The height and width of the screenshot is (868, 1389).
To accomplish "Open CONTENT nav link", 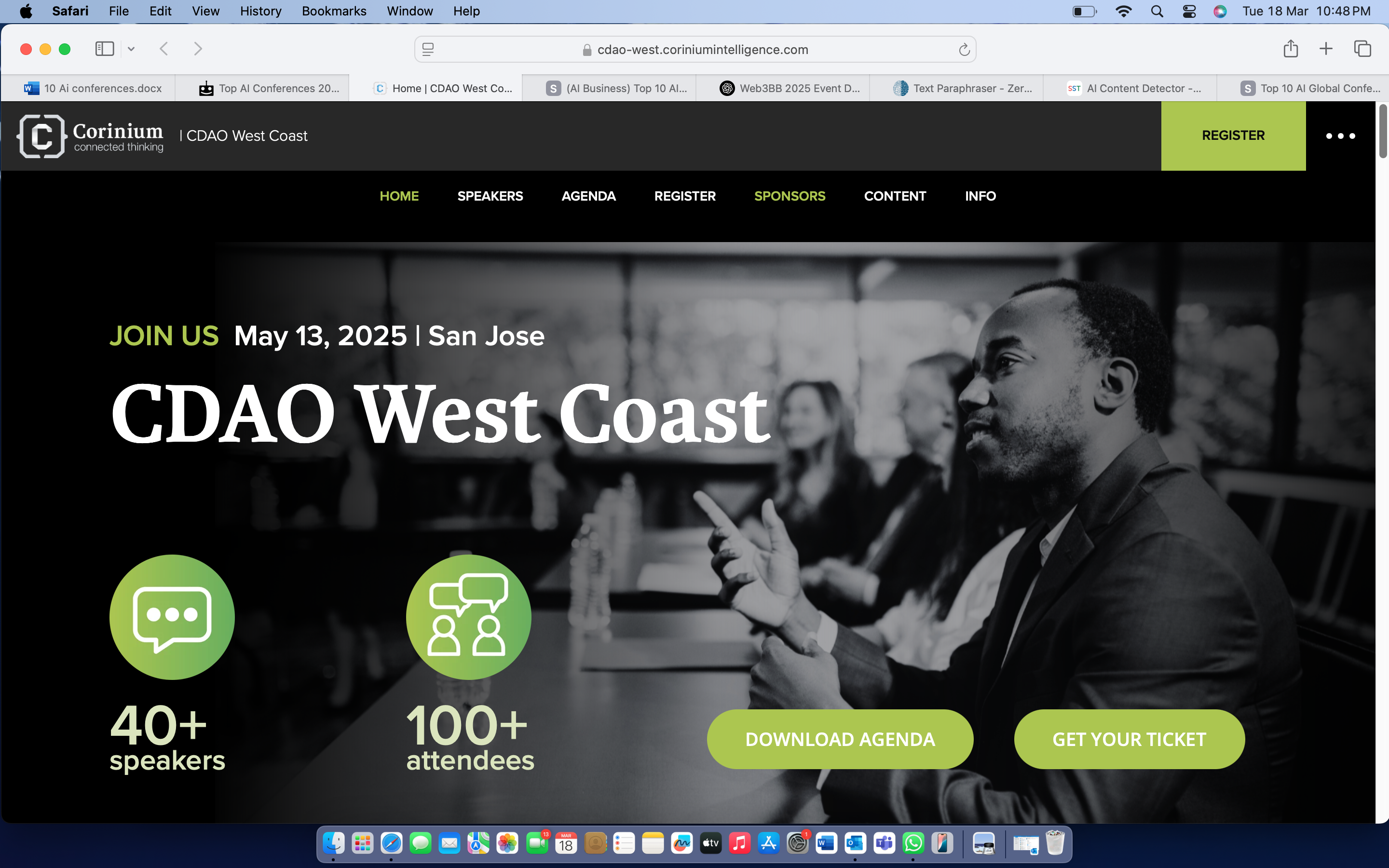I will 895,196.
